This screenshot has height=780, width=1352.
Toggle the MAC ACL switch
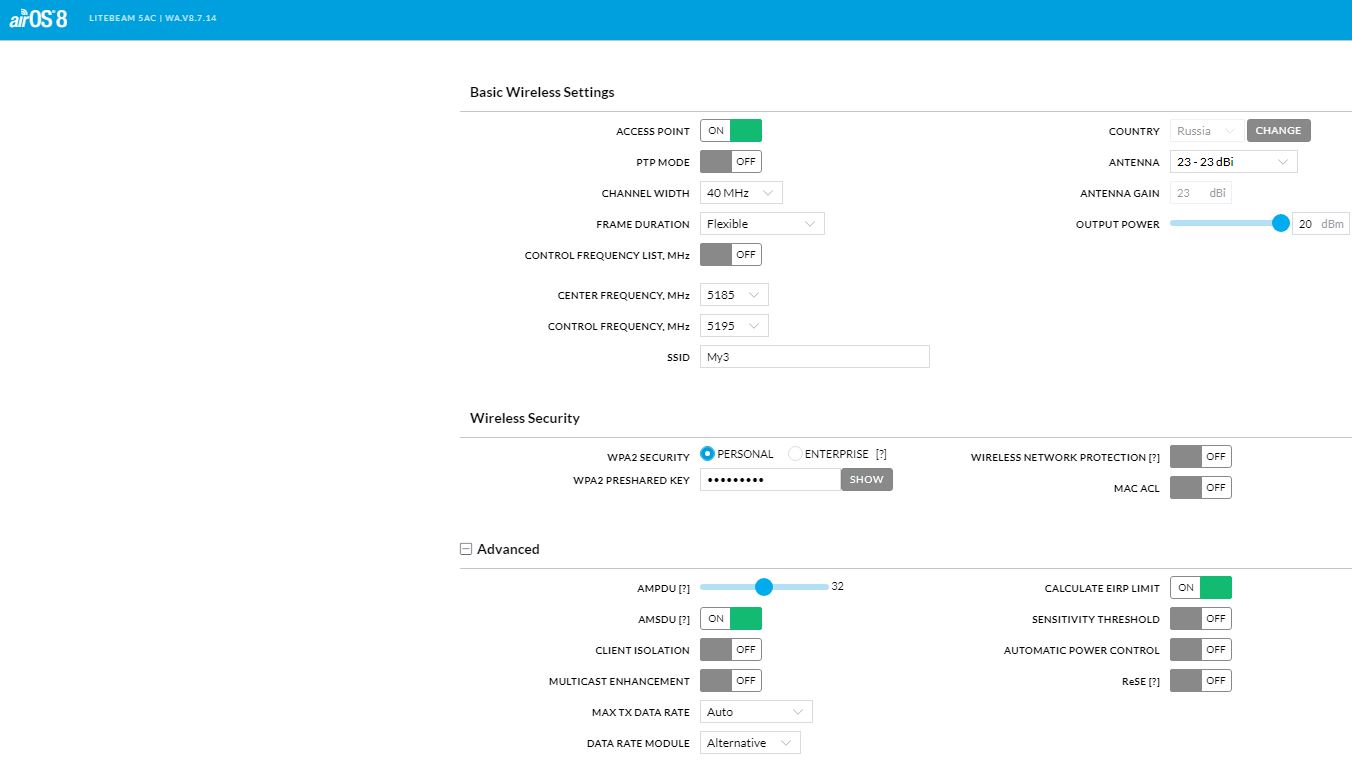(x=1201, y=488)
